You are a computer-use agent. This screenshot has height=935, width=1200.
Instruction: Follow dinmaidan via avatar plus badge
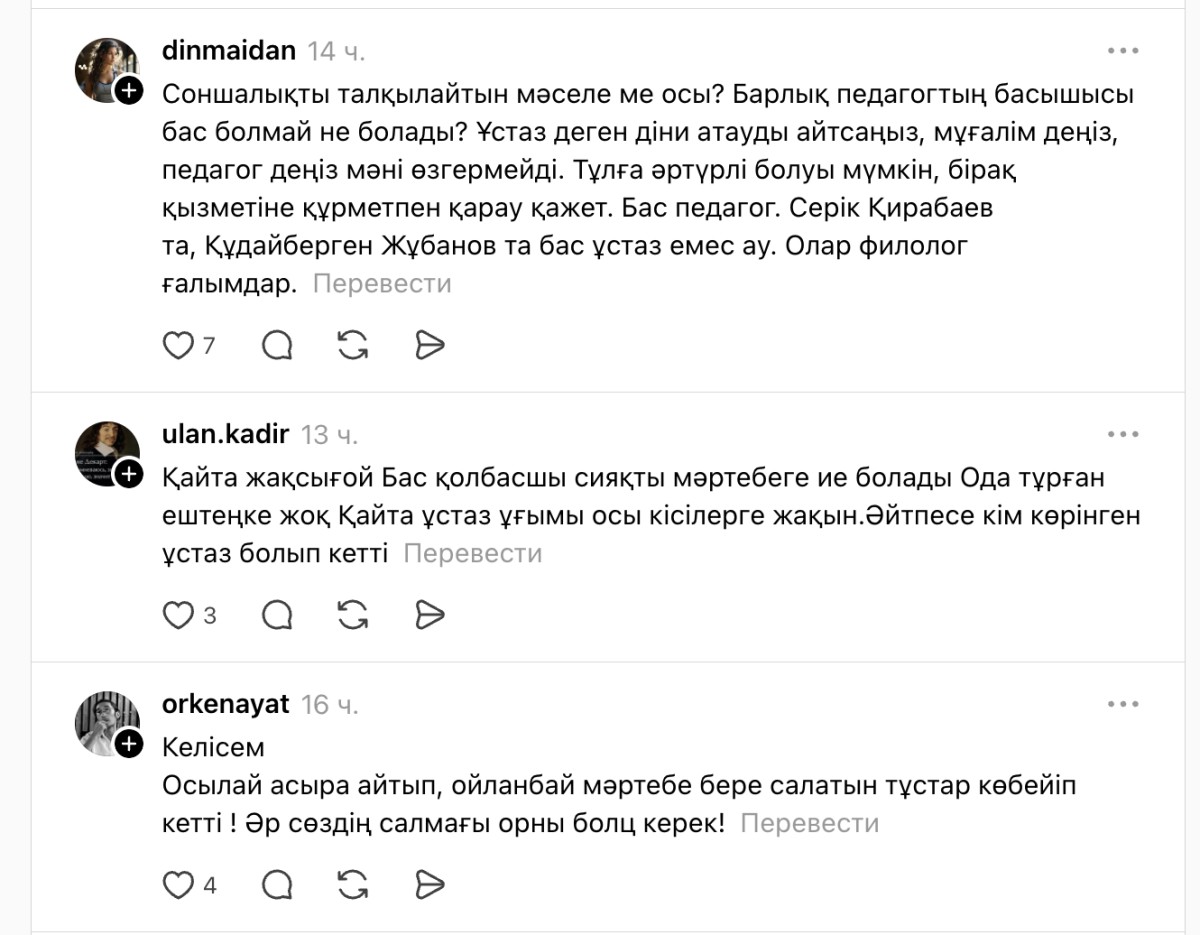click(129, 92)
